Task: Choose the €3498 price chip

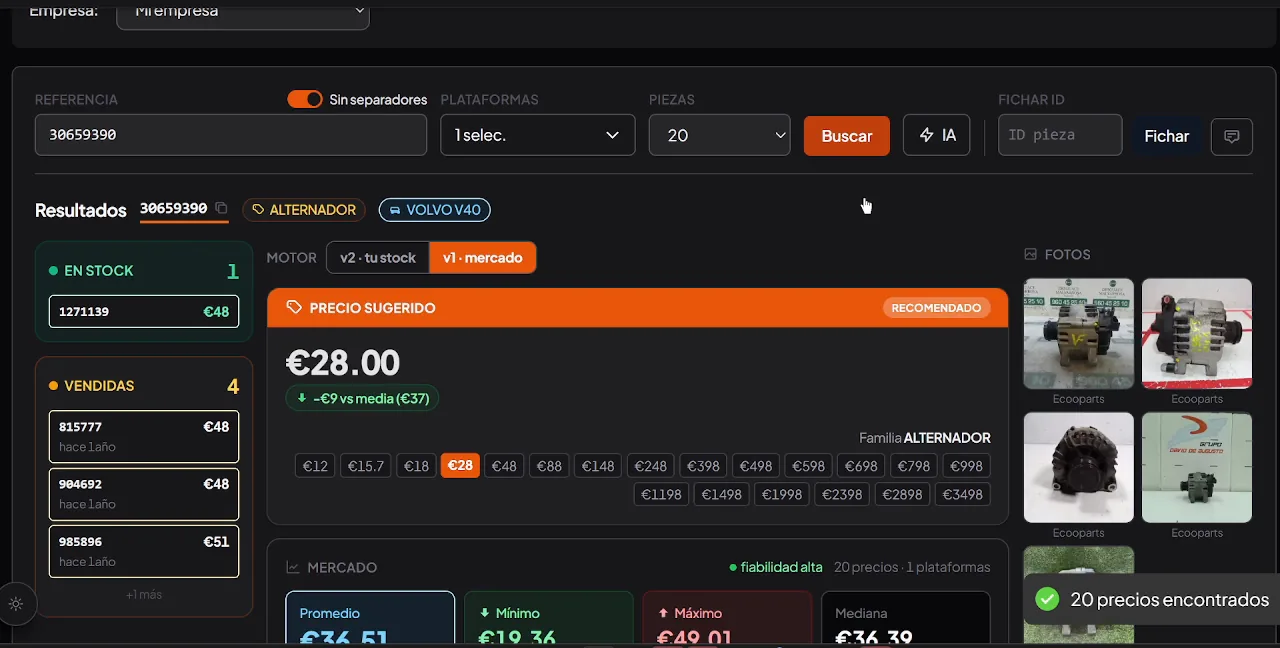Action: pyautogui.click(x=962, y=494)
